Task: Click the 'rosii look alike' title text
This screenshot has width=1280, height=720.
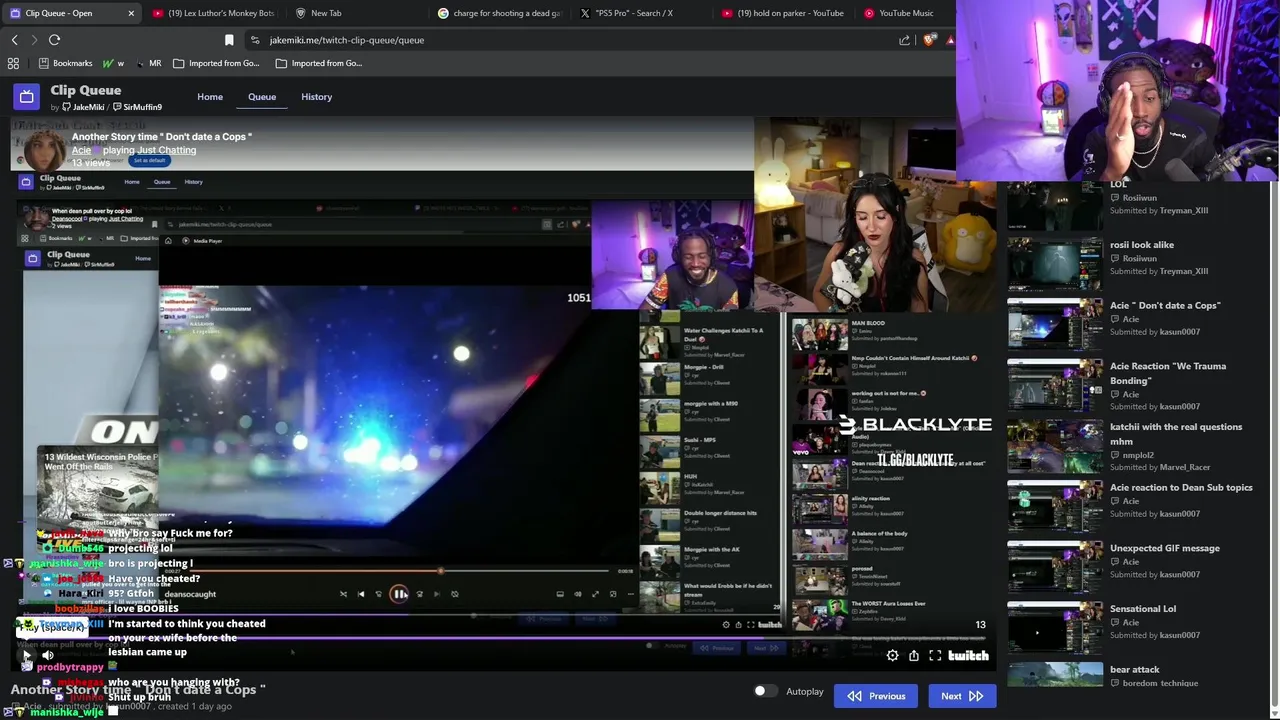Action: click(x=1142, y=245)
